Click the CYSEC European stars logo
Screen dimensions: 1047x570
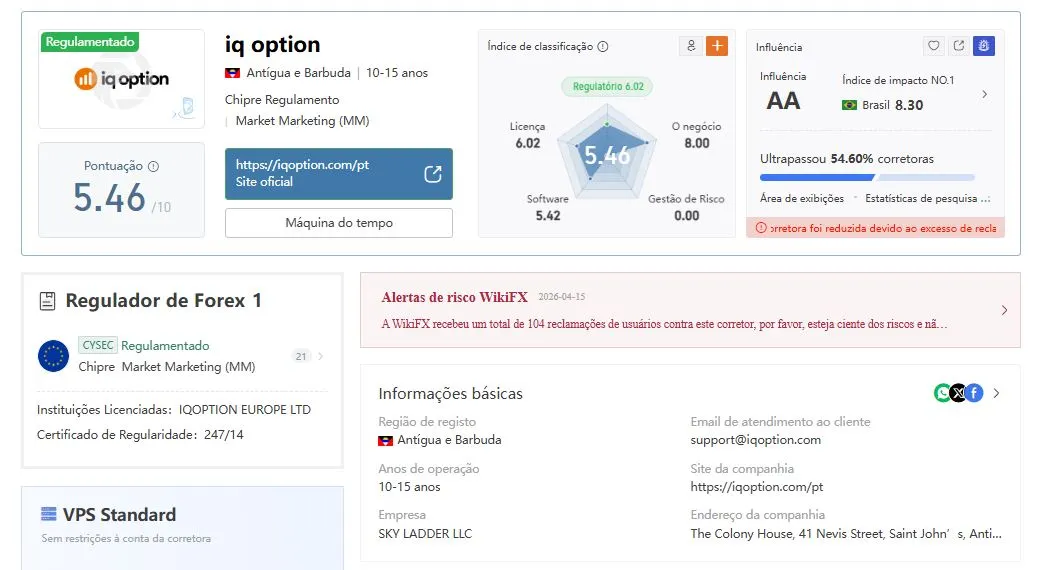53,356
